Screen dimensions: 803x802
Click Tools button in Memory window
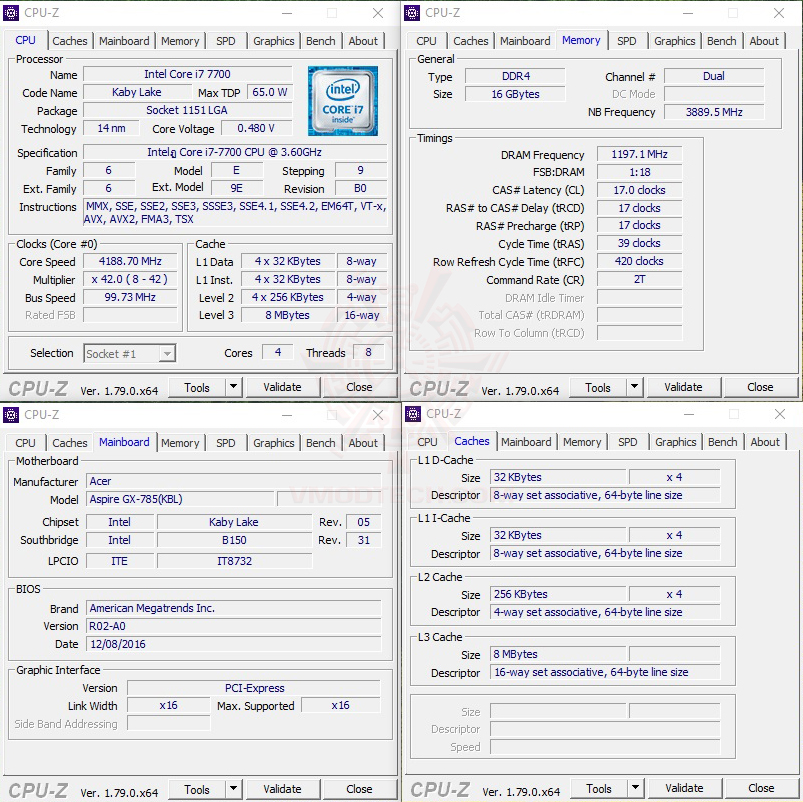598,387
